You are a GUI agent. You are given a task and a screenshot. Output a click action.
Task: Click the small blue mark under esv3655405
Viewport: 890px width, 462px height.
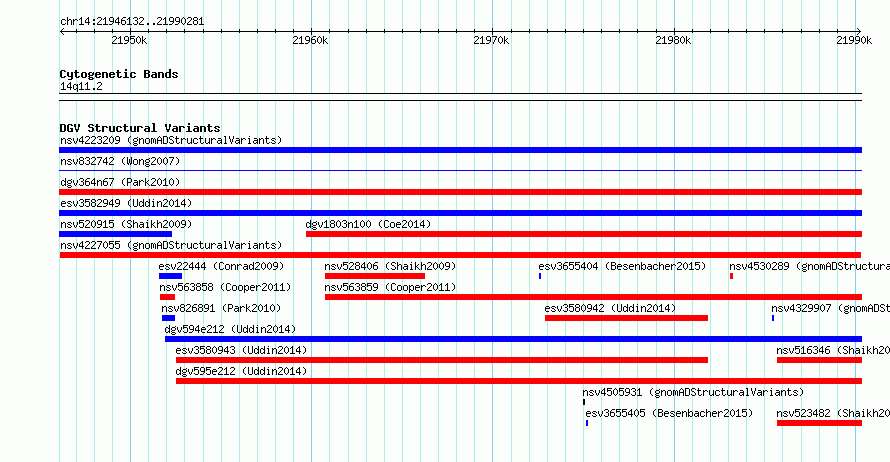pos(587,423)
